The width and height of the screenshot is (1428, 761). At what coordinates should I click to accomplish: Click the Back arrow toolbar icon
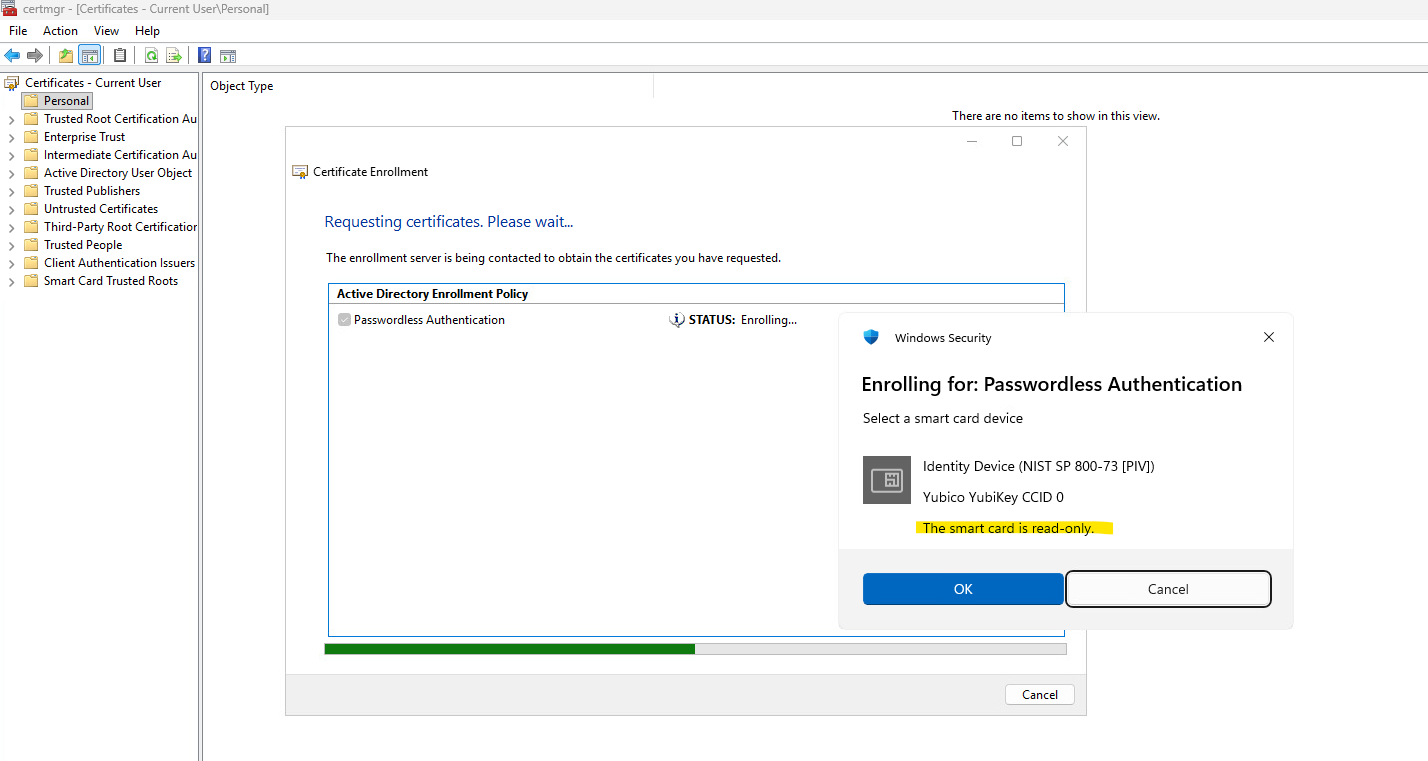(12, 55)
